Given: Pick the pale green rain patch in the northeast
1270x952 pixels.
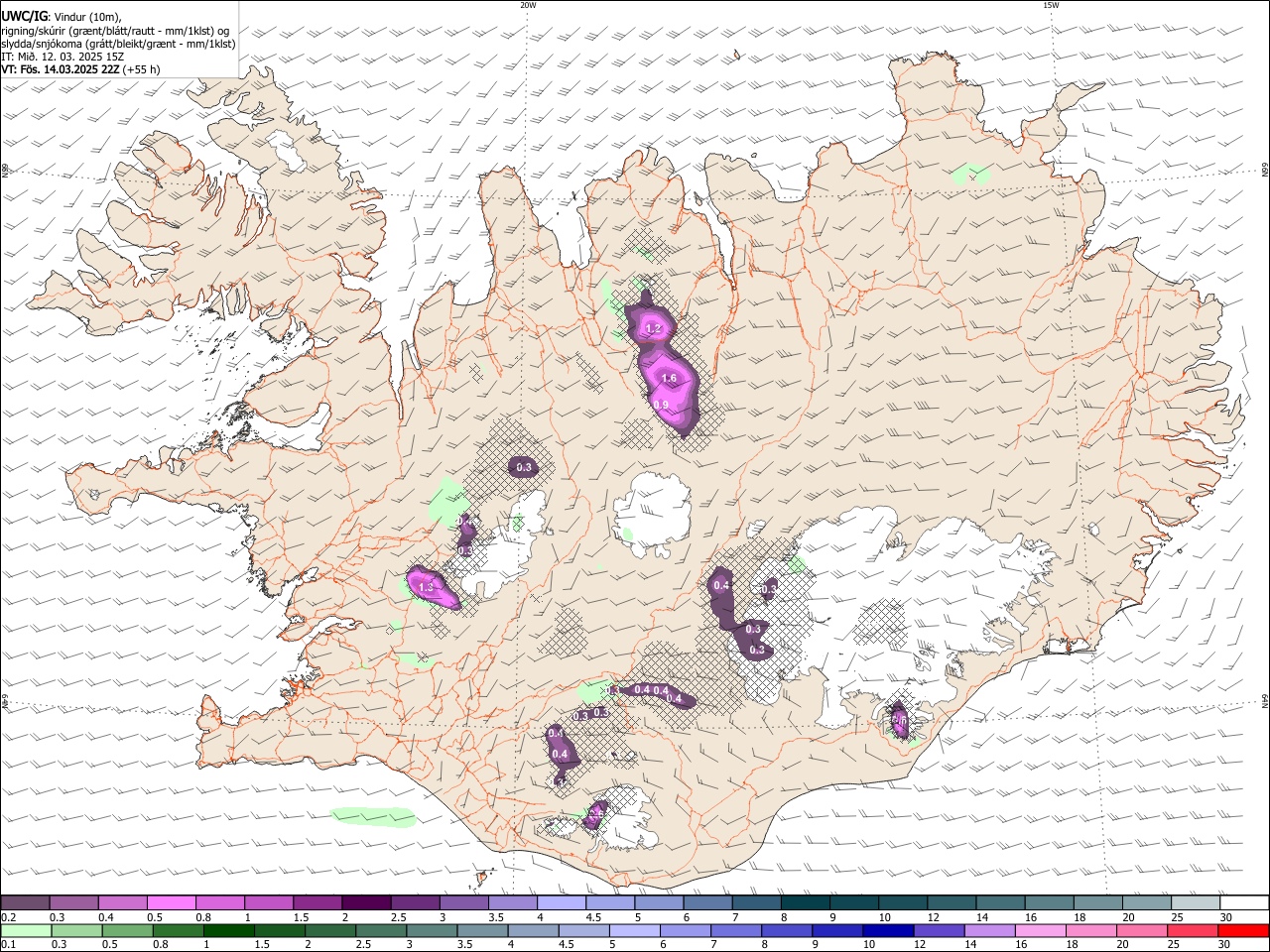Looking at the screenshot, I should [x=969, y=175].
